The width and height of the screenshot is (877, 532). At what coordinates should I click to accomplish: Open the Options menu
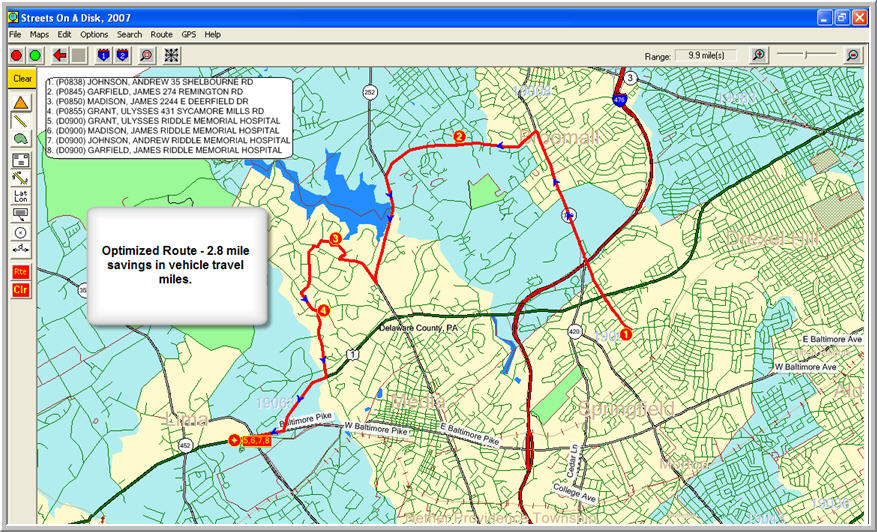click(x=94, y=35)
